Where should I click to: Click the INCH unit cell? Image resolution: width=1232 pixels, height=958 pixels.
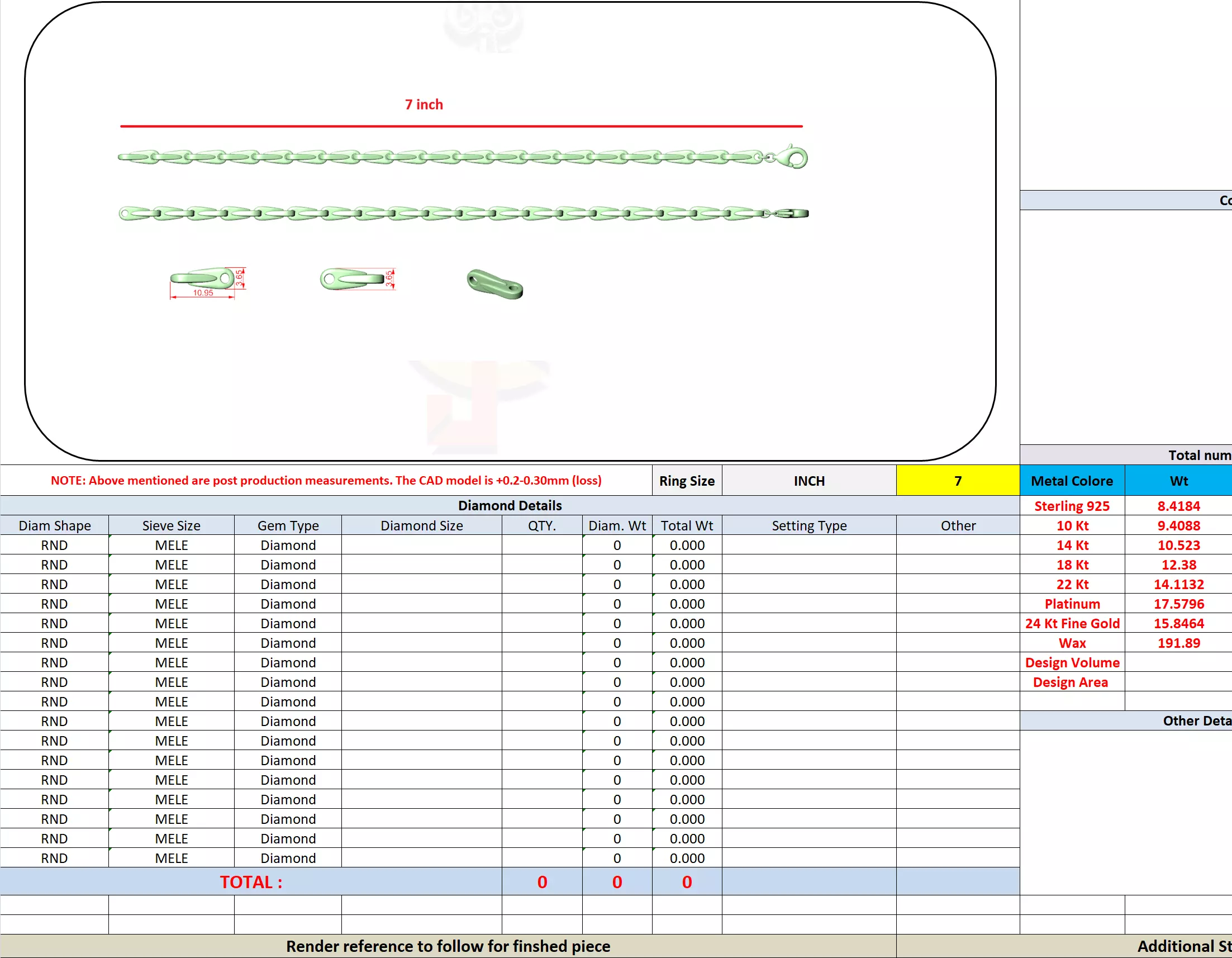point(808,481)
